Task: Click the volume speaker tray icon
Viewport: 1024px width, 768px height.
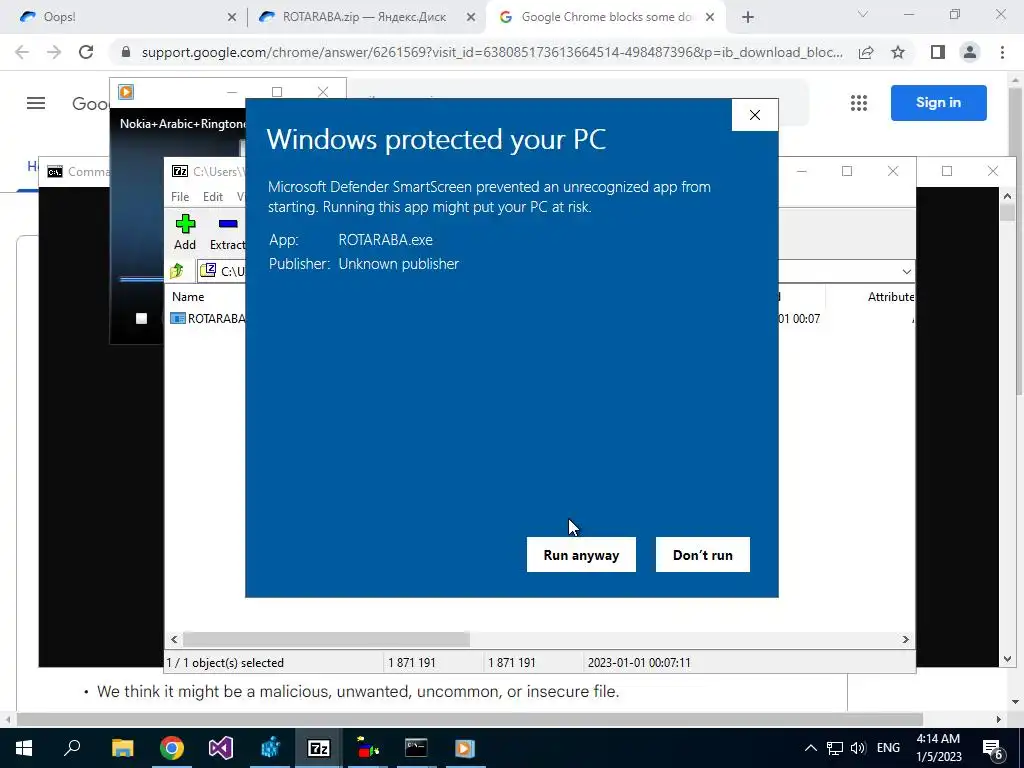Action: 858,748
